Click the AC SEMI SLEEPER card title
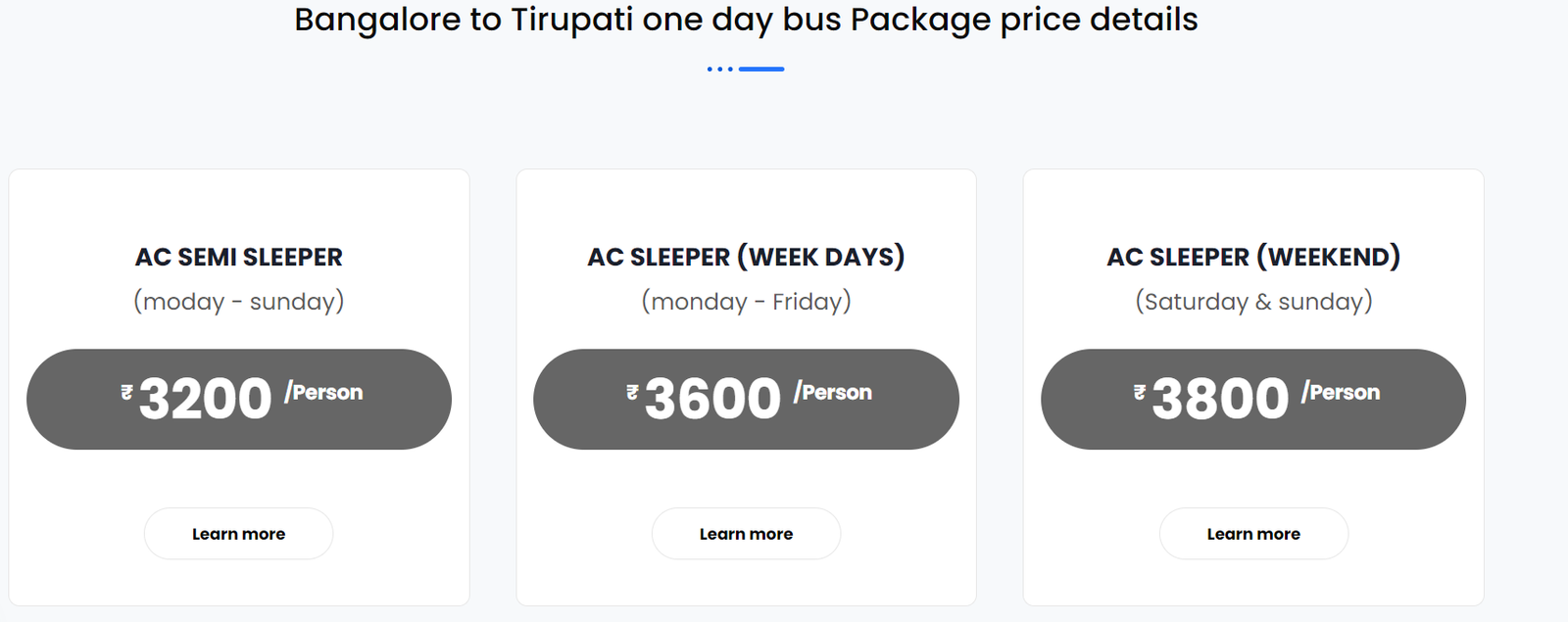The height and width of the screenshot is (622, 1568). click(239, 257)
